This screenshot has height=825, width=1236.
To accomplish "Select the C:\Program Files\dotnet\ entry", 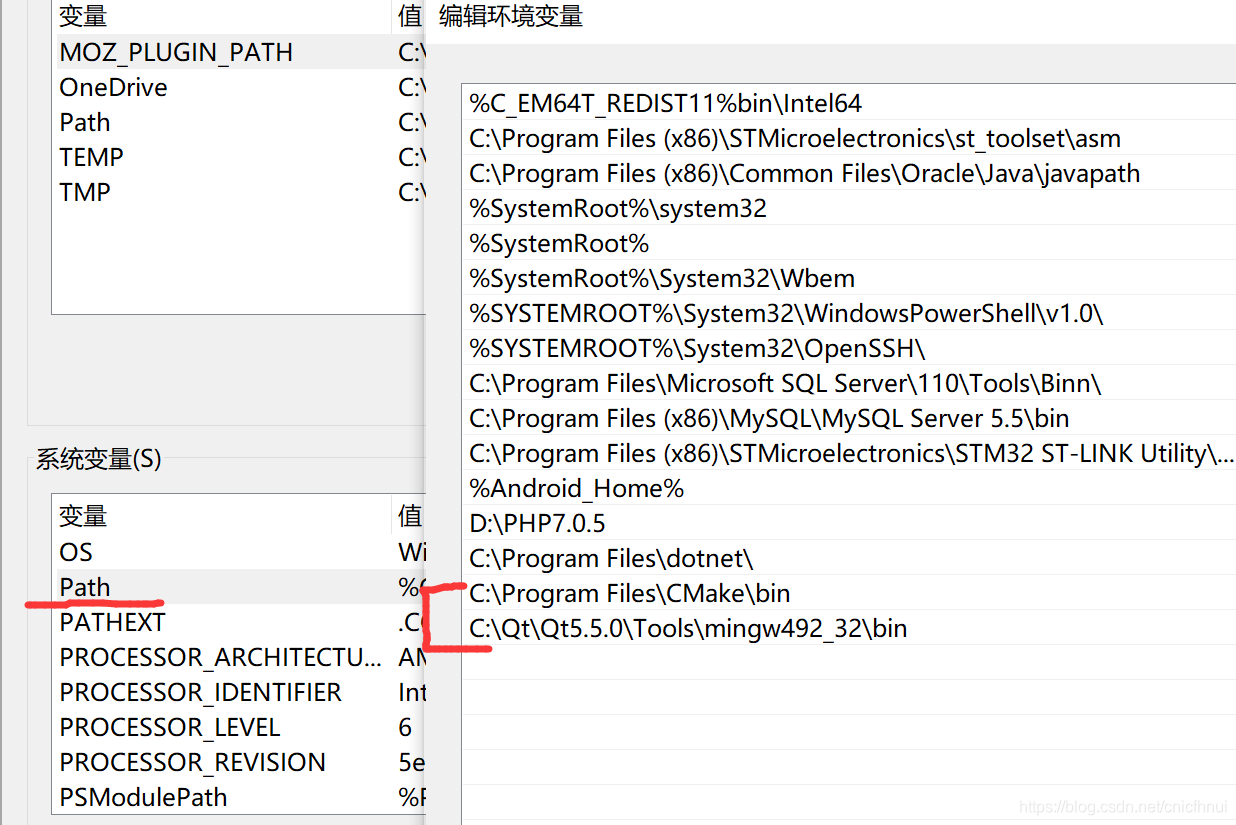I will [850, 558].
